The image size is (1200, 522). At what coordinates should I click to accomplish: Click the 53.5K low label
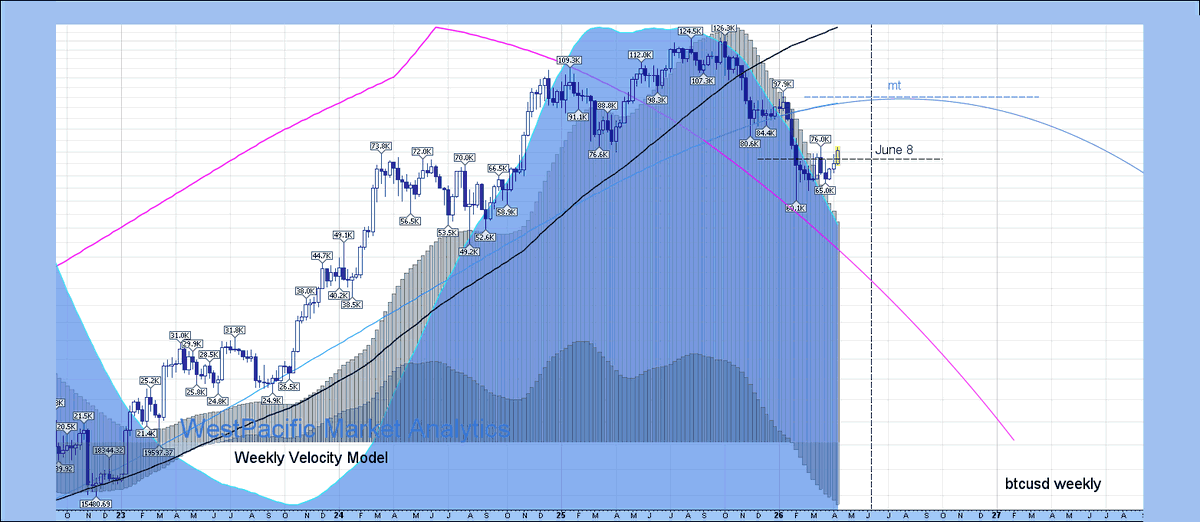447,232
